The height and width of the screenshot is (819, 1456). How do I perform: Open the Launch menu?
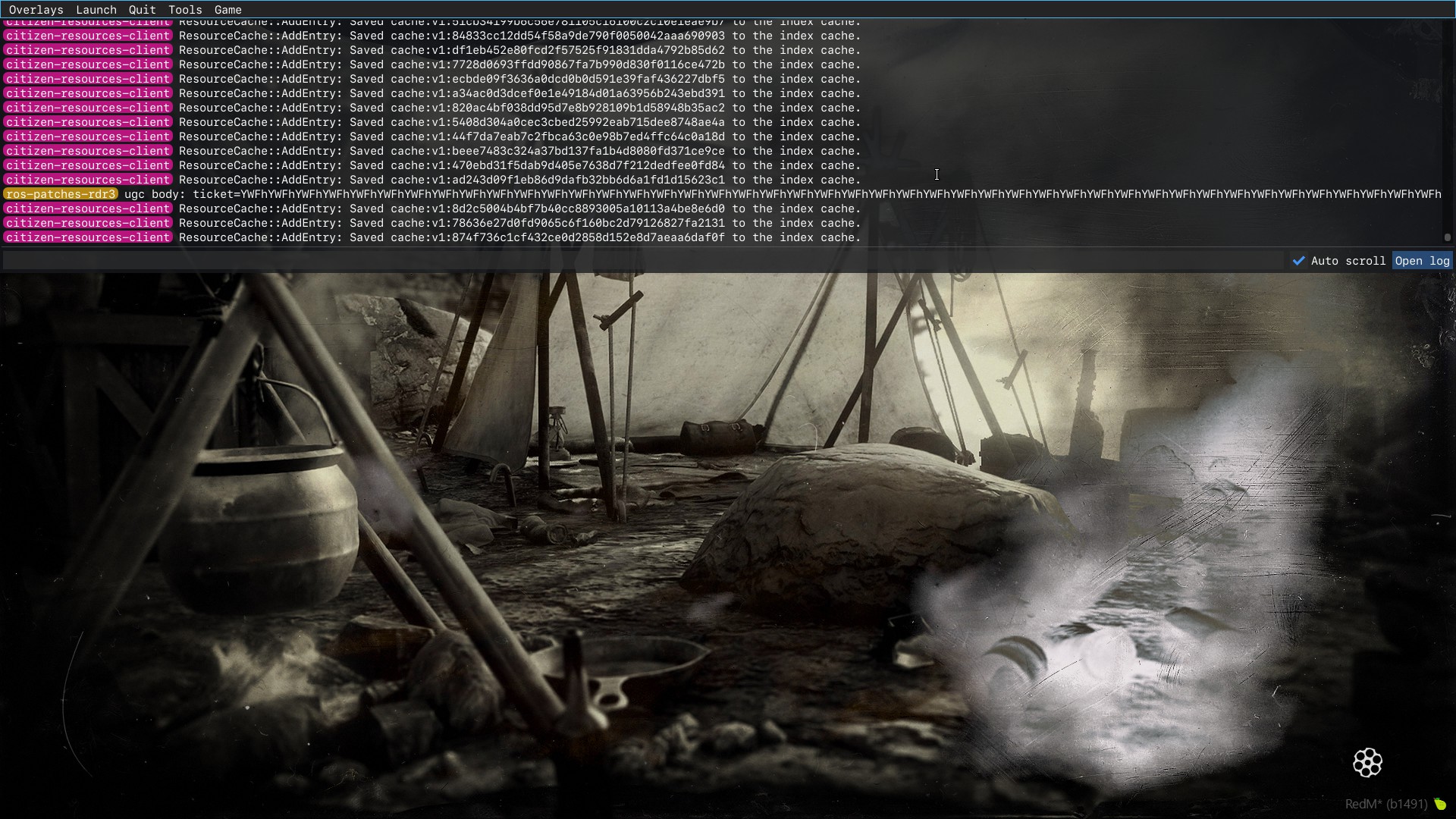pyautogui.click(x=96, y=10)
